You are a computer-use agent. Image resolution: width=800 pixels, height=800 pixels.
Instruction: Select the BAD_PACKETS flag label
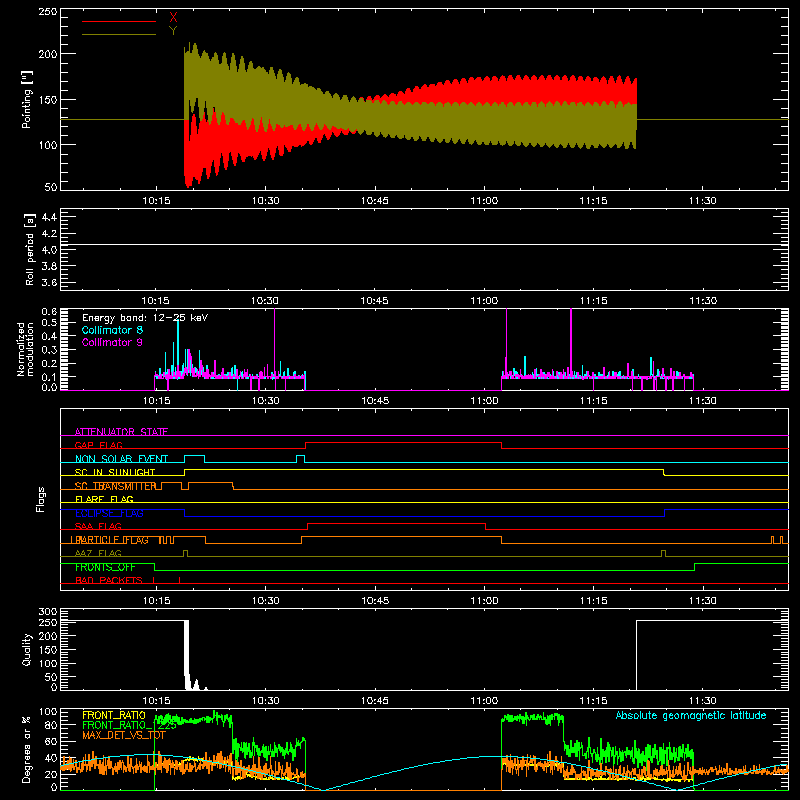[109, 580]
